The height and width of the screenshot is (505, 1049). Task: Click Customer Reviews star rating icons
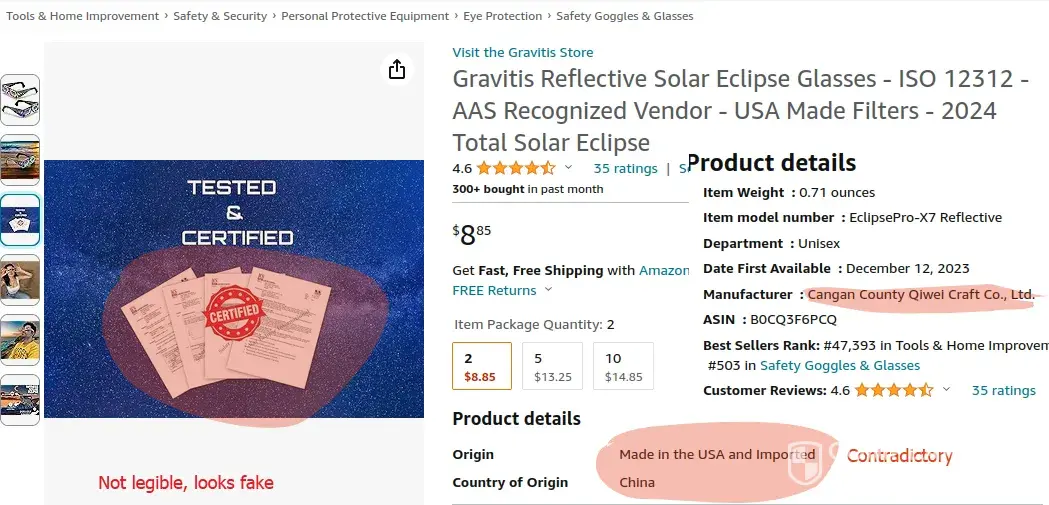(893, 391)
